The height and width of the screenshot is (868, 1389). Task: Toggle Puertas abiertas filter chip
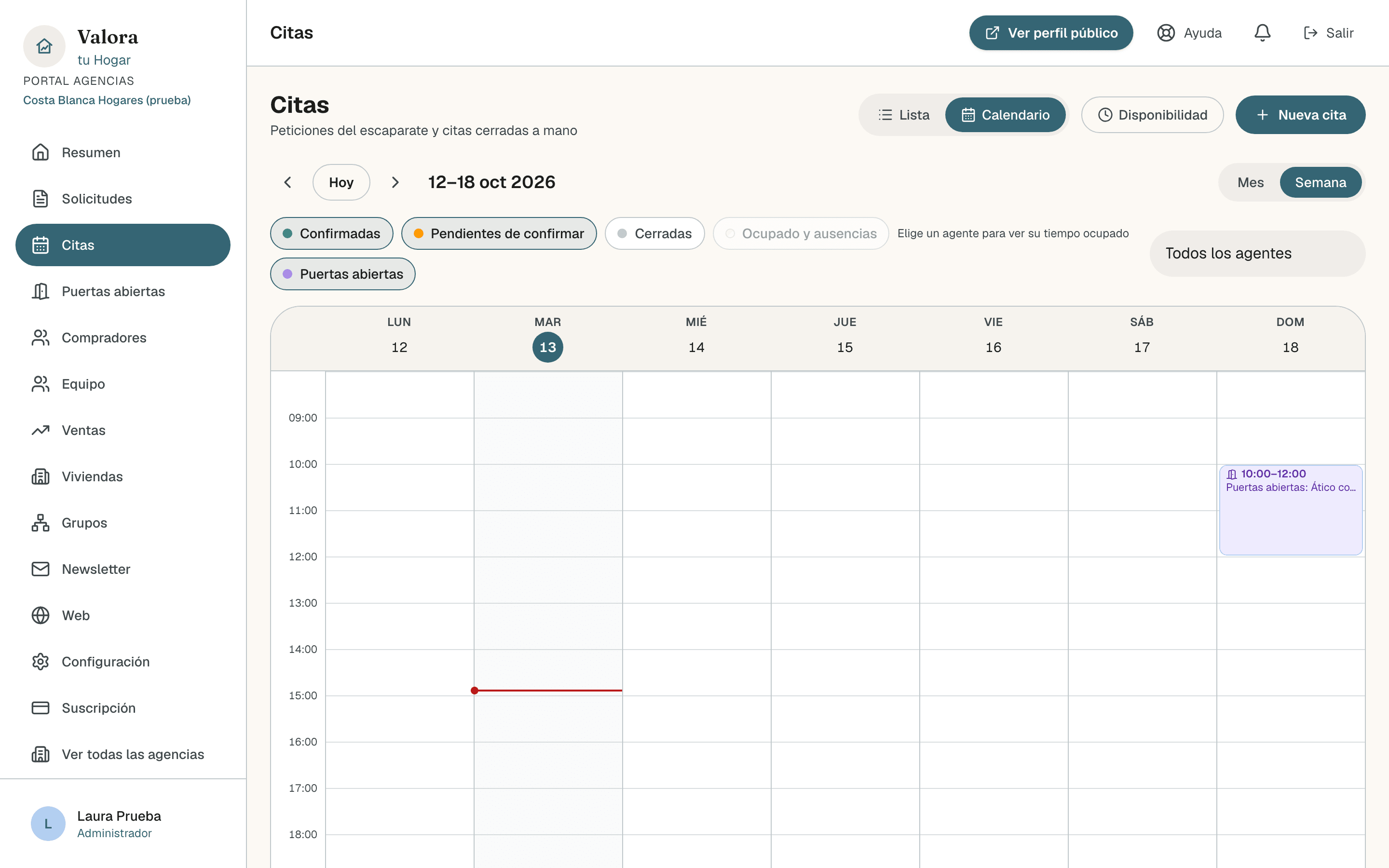pyautogui.click(x=342, y=274)
